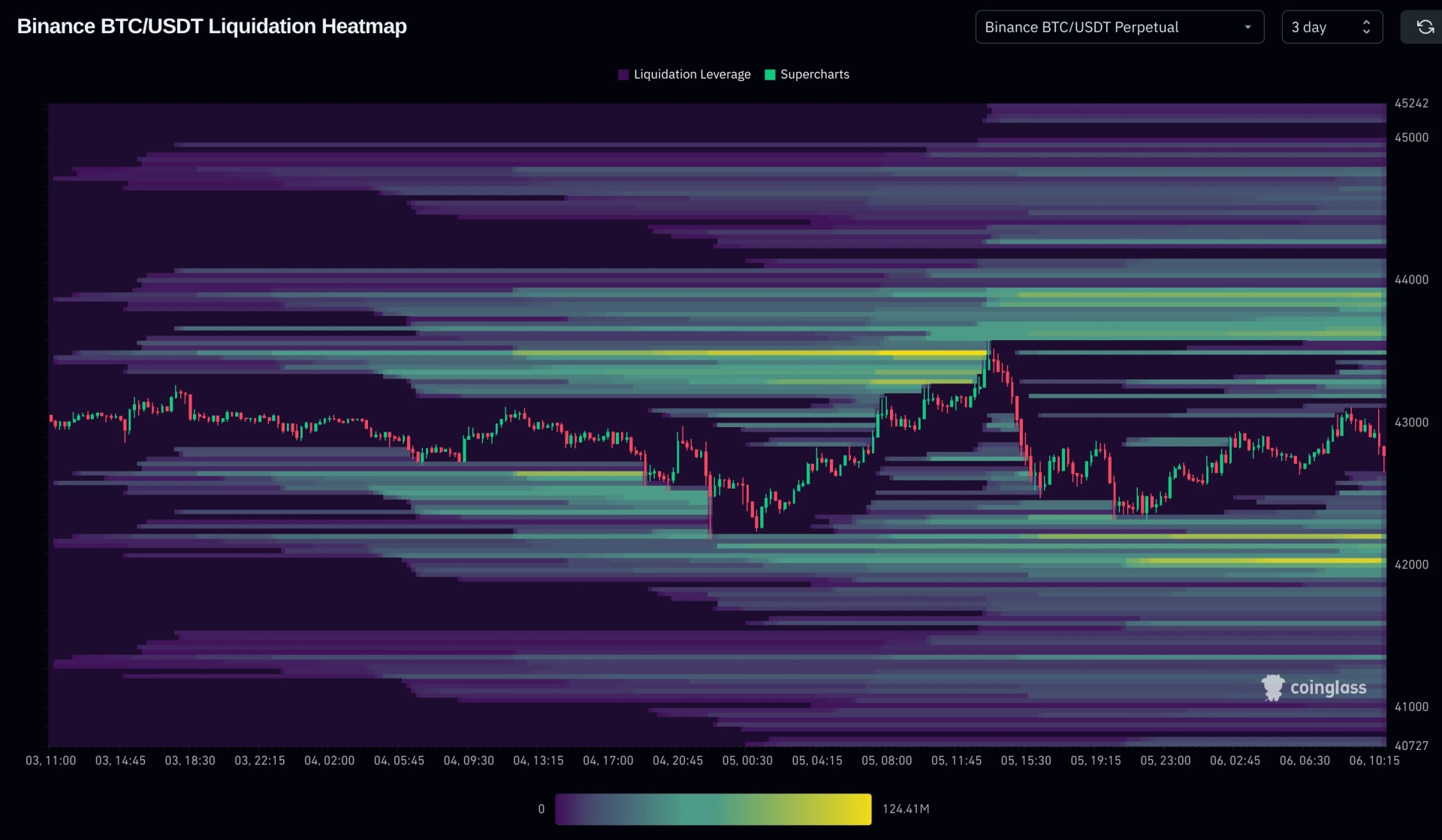Click the green Supercharts legend square
The image size is (1442, 840).
770,74
